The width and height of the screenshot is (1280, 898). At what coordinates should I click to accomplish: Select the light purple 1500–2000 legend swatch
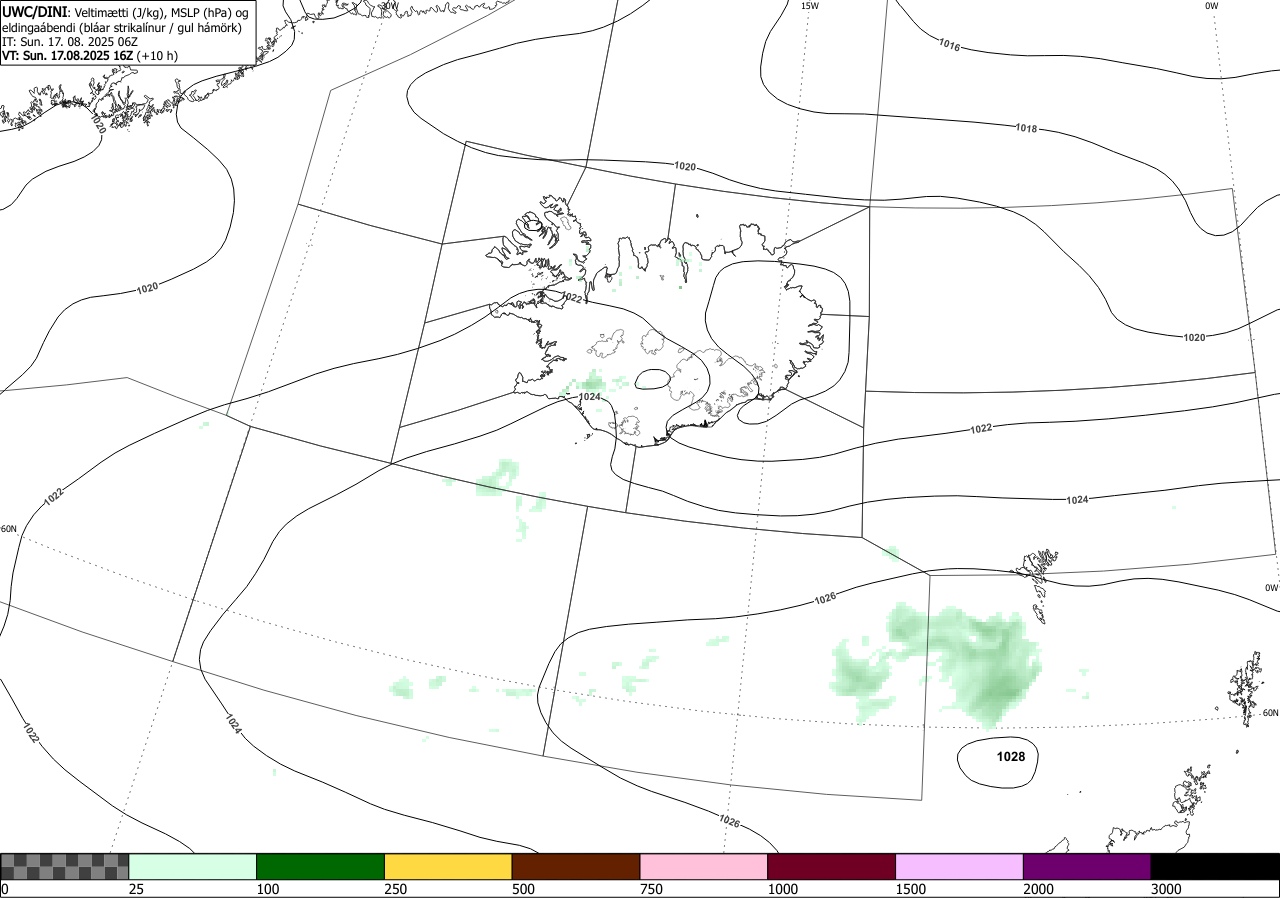click(959, 866)
